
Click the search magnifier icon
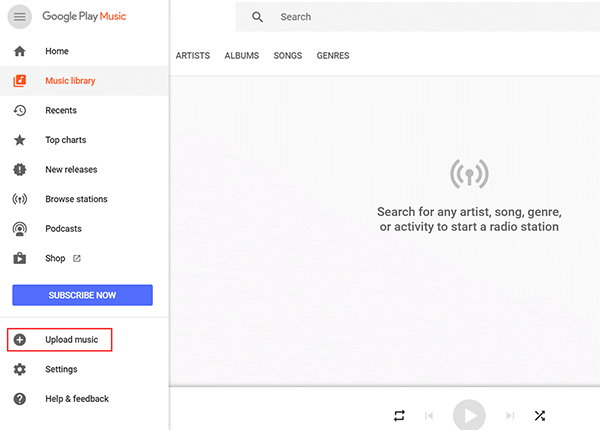(x=257, y=17)
